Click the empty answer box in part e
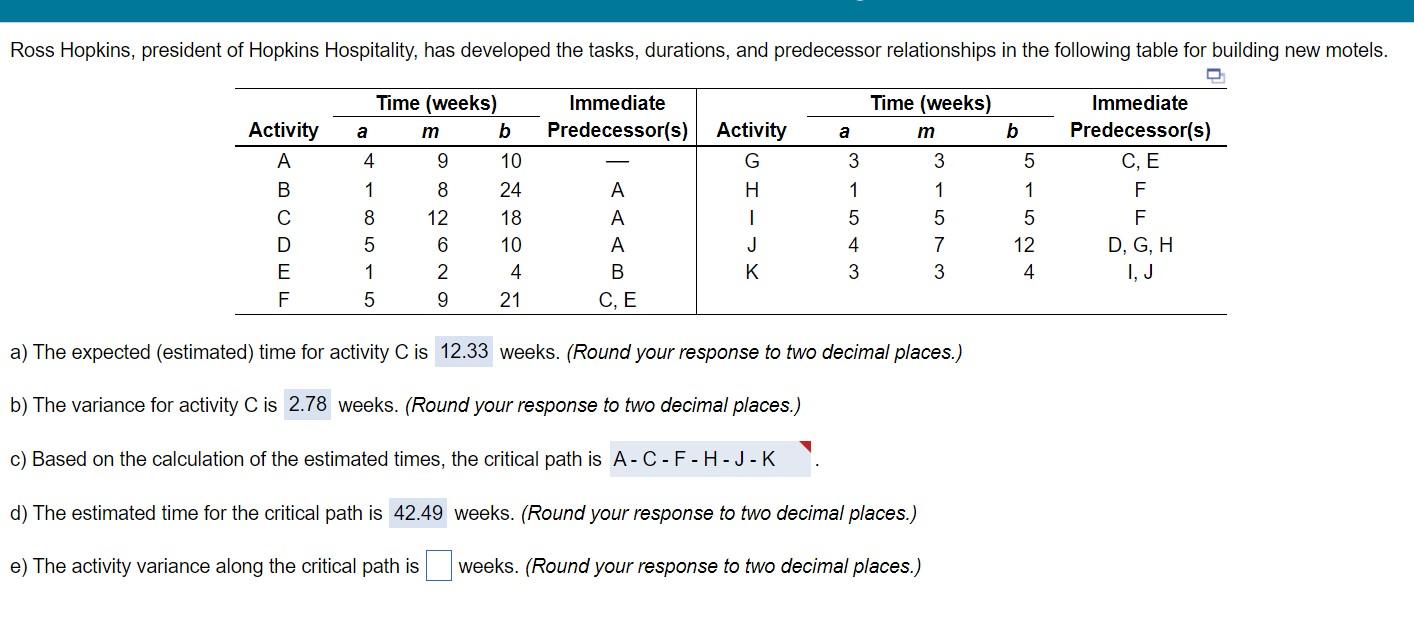Image resolution: width=1414 pixels, height=619 pixels. coord(440,564)
